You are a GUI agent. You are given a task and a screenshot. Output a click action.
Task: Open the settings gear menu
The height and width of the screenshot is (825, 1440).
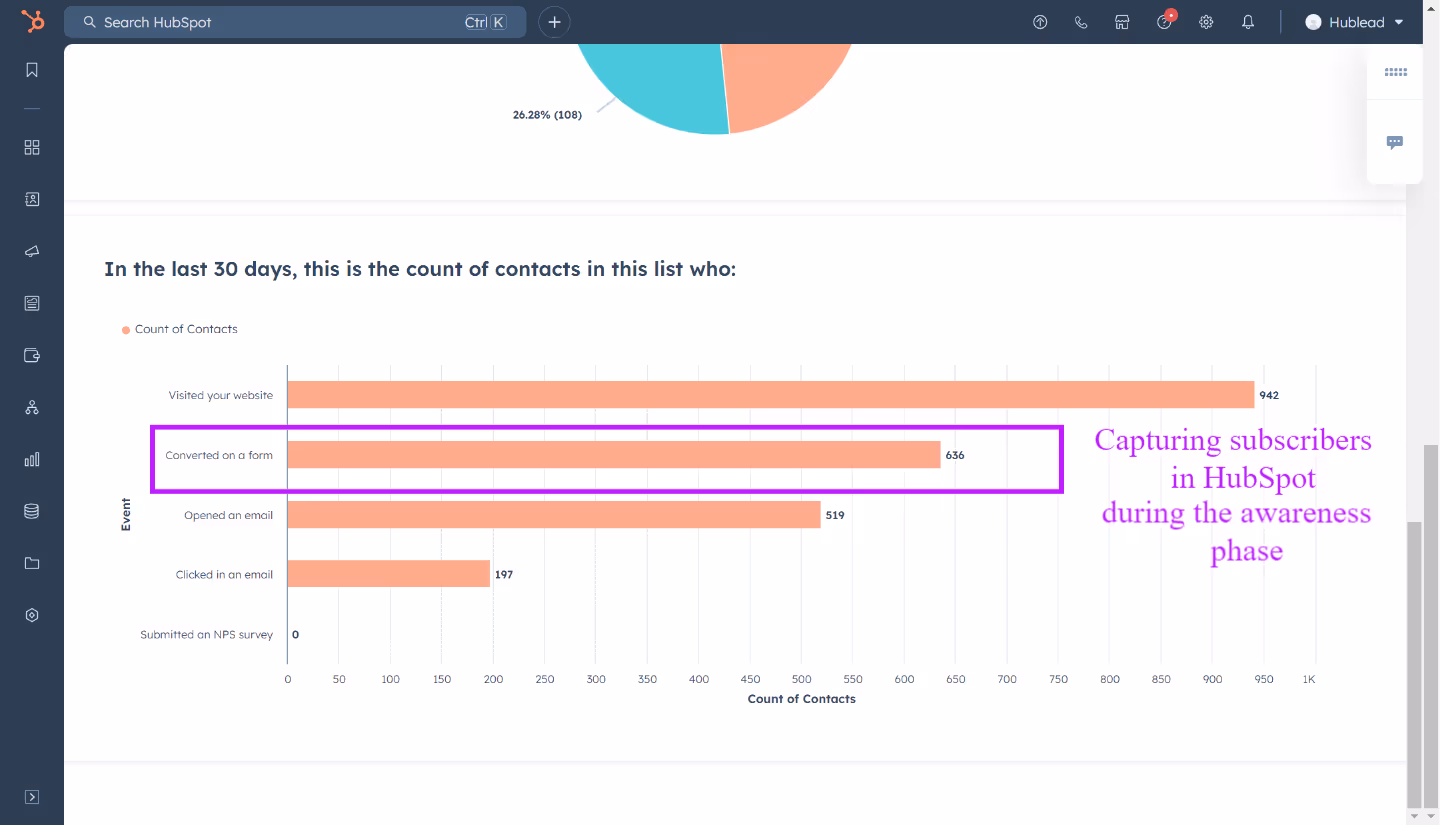pyautogui.click(x=1206, y=21)
